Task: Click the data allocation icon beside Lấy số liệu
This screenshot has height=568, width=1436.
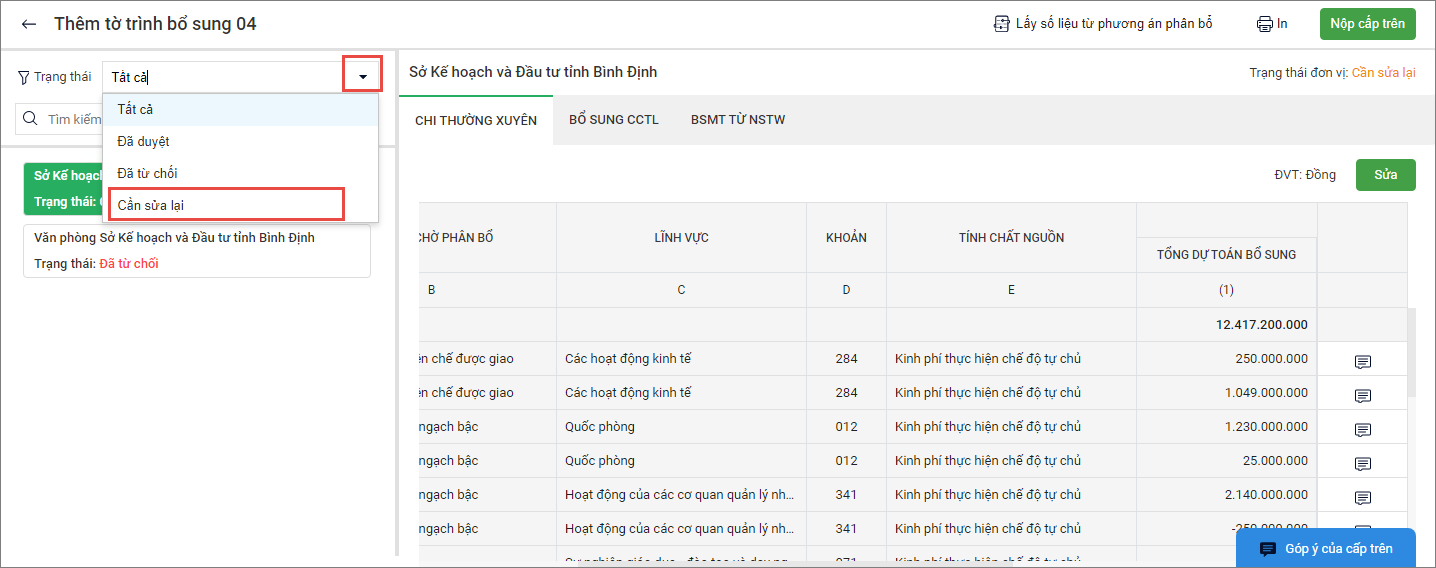Action: click(1001, 24)
